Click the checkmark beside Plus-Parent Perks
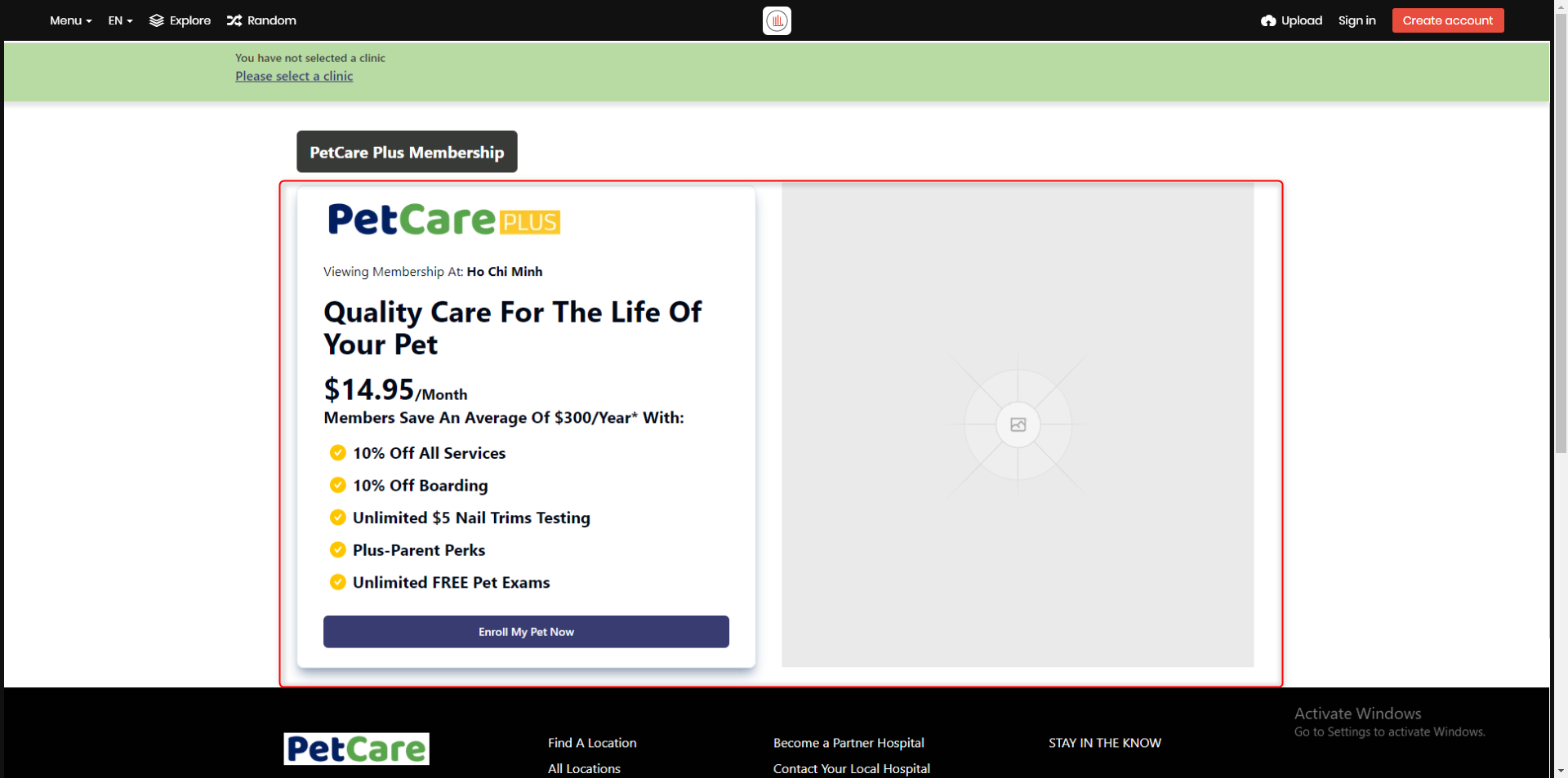Image resolution: width=1568 pixels, height=778 pixels. (x=337, y=549)
